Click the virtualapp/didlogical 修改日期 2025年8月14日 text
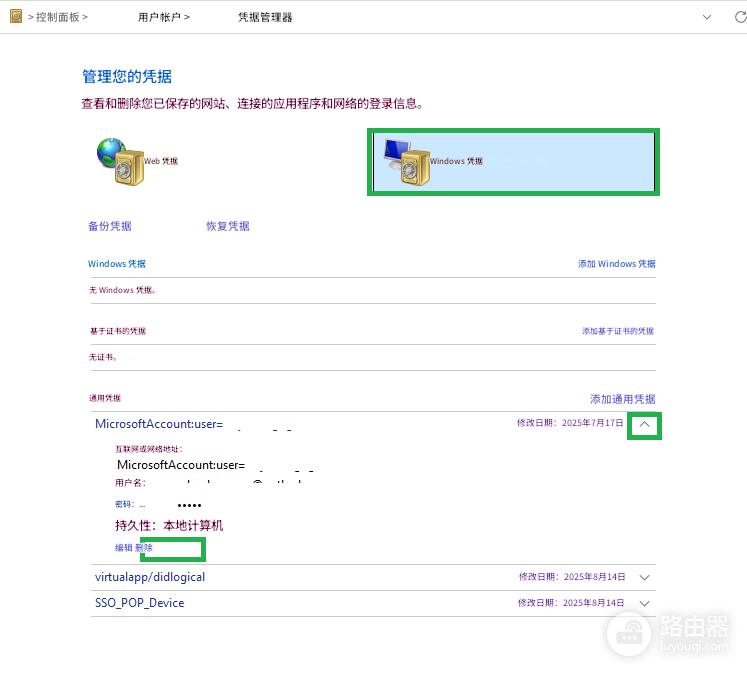The image size is (747, 674). click(x=572, y=577)
